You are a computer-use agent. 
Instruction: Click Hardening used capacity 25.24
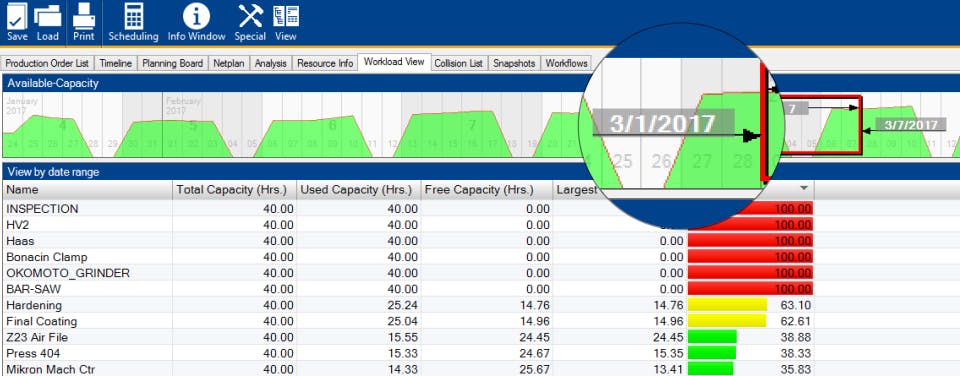click(x=402, y=305)
